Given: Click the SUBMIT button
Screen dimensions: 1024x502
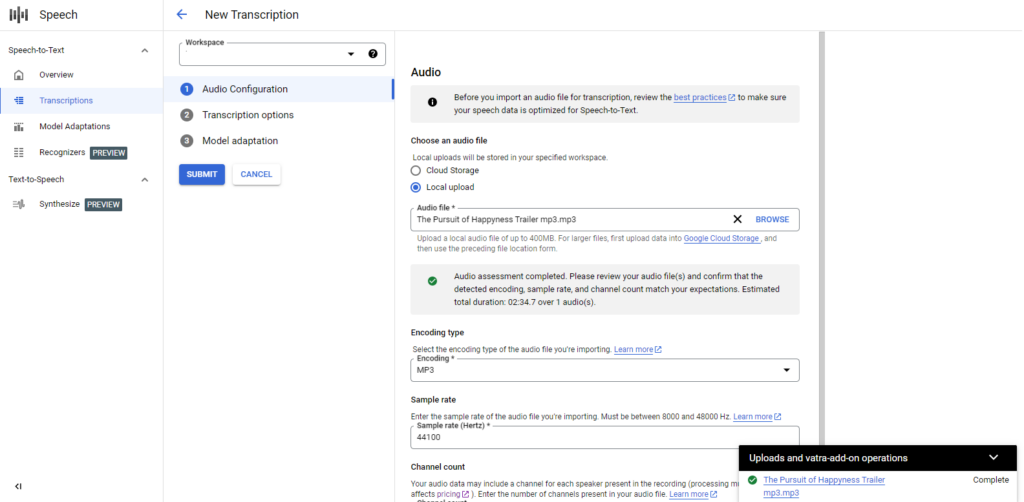Looking at the screenshot, I should pyautogui.click(x=202, y=174).
